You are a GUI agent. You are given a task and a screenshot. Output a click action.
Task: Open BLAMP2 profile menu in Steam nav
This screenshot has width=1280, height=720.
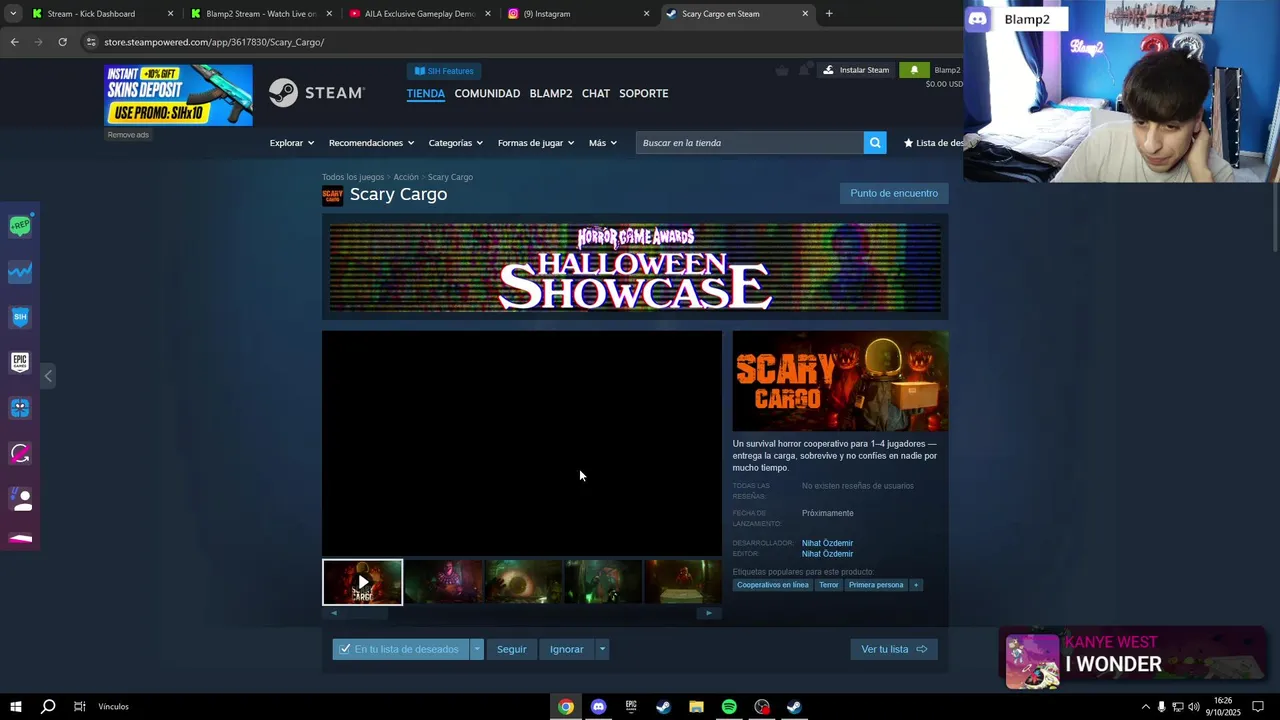point(551,93)
